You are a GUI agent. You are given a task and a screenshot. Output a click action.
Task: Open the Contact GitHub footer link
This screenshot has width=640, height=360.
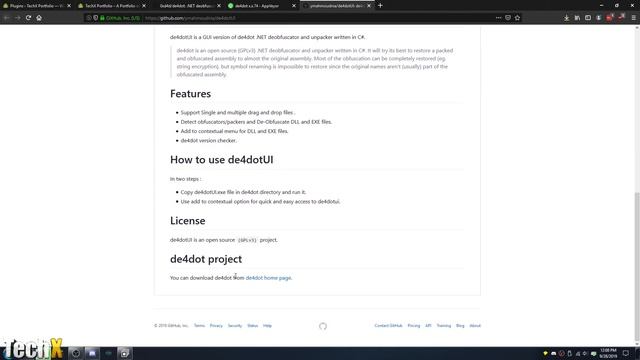click(x=388, y=326)
